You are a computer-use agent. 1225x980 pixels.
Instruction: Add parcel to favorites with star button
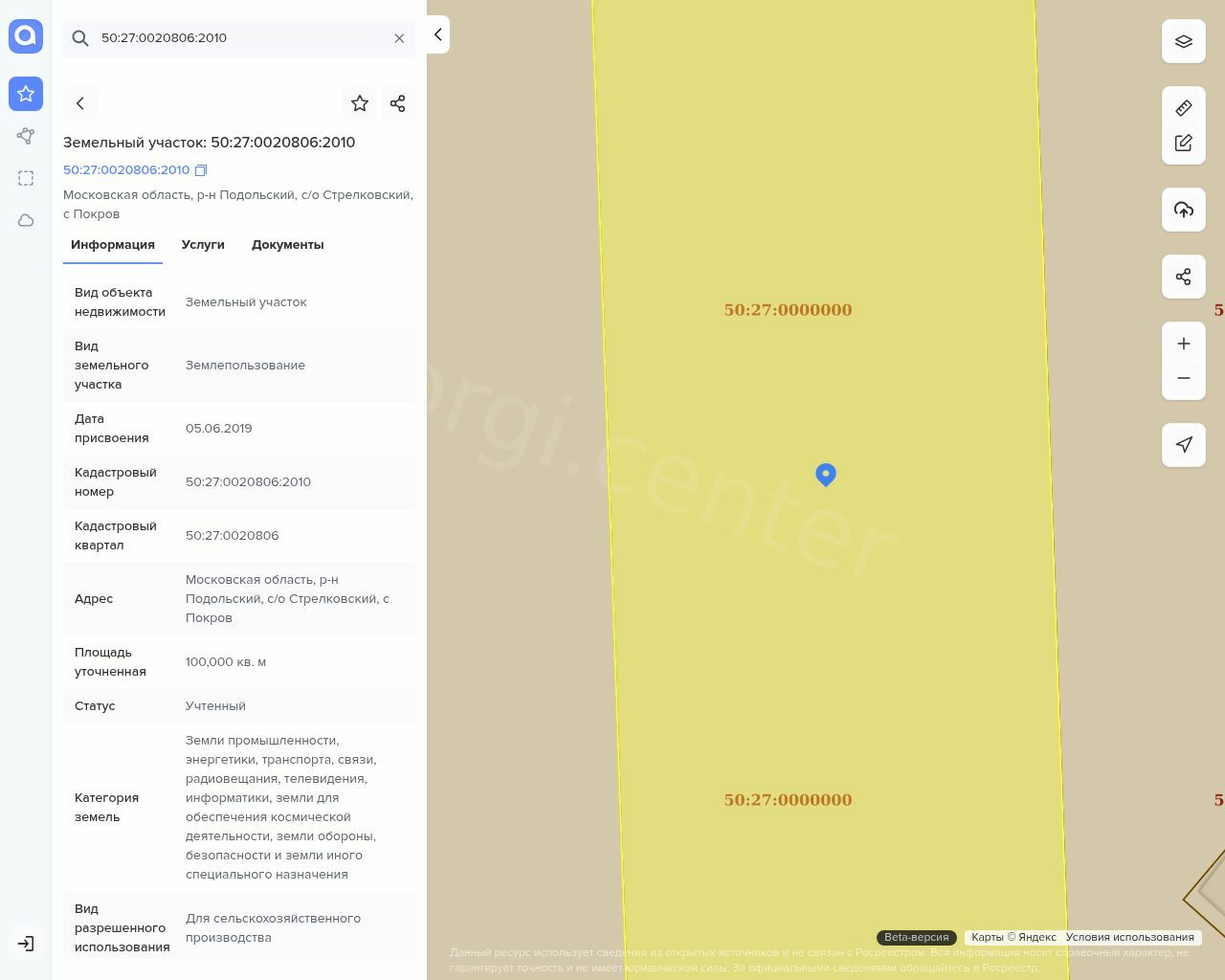[x=360, y=103]
